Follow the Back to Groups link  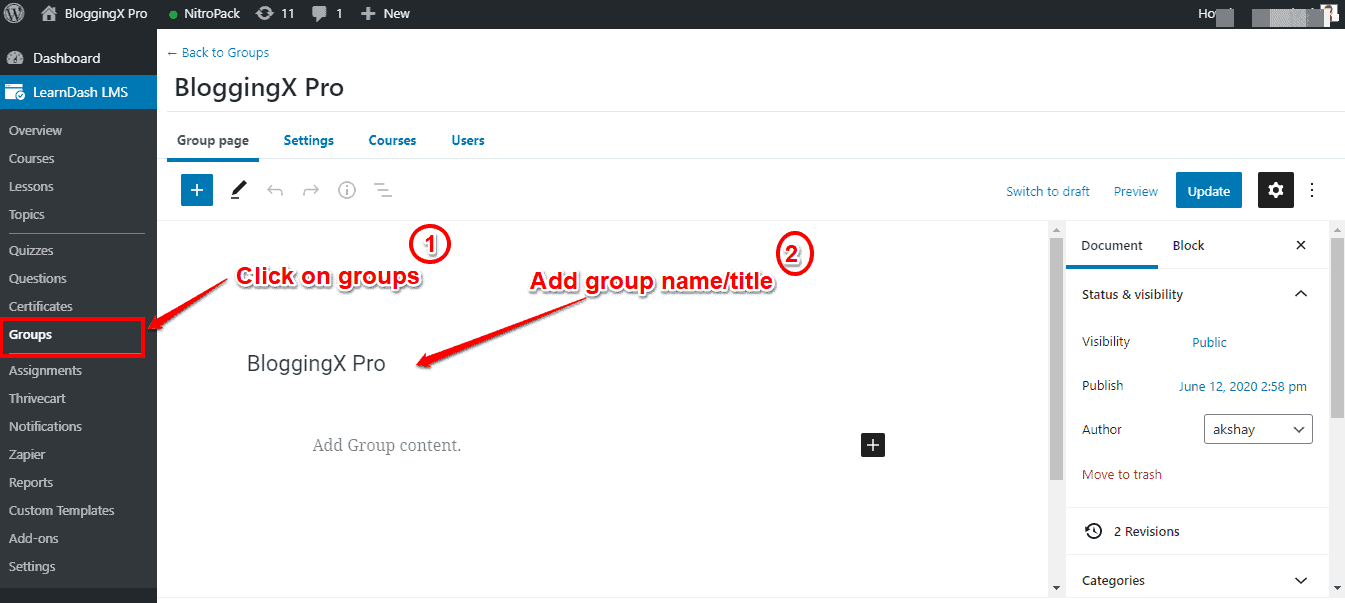(x=218, y=53)
